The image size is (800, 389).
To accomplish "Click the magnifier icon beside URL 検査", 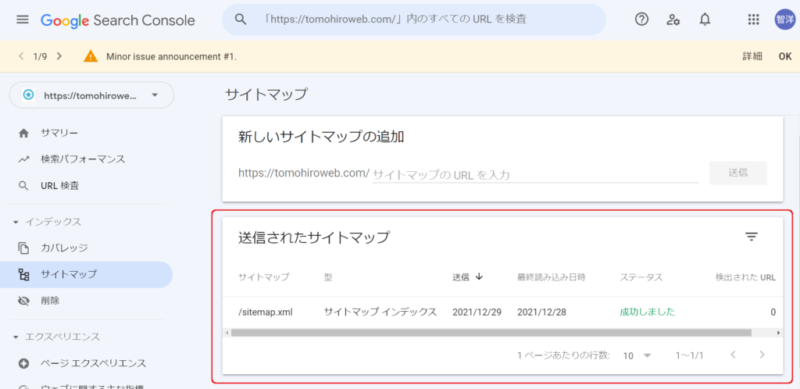I will (x=23, y=186).
